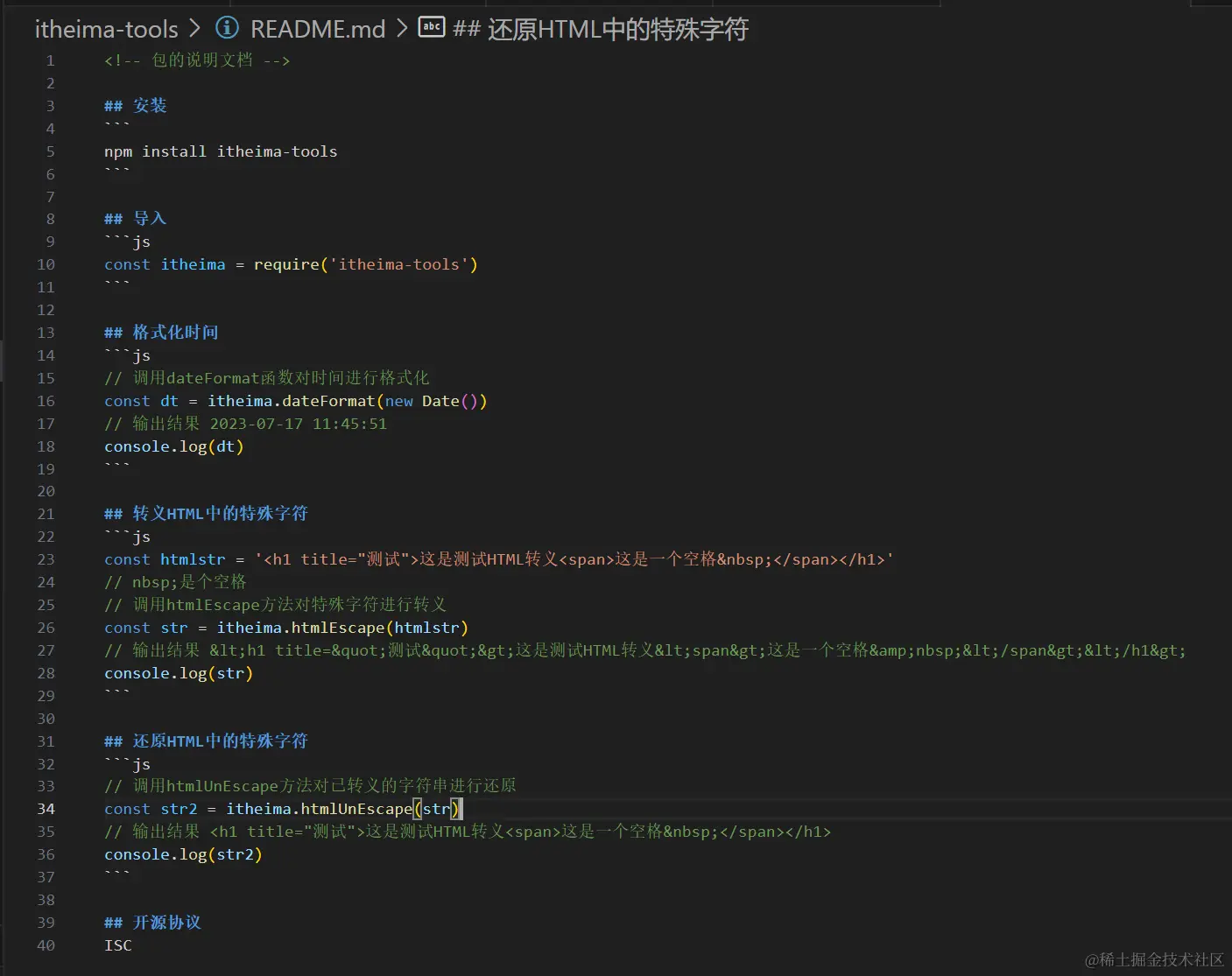This screenshot has width=1232, height=976.
Task: Click the 'npm install itheima-tools' line
Action: pos(221,151)
